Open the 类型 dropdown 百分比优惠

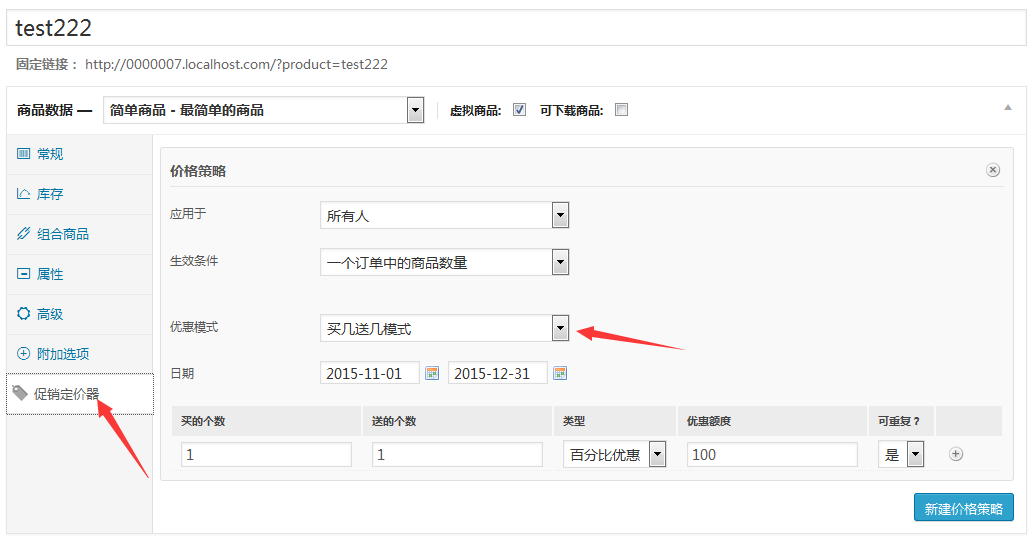pyautogui.click(x=615, y=454)
